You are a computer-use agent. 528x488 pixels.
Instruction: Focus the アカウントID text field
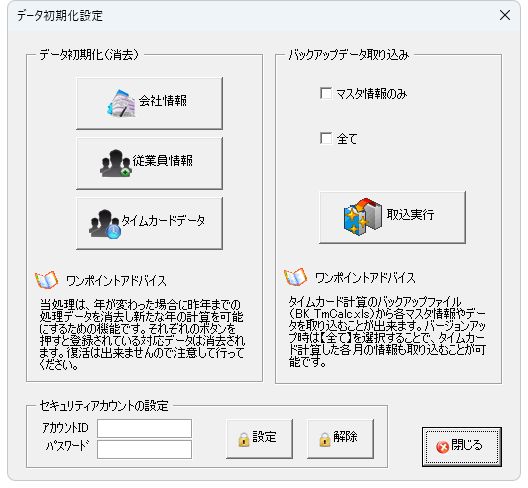coord(144,428)
